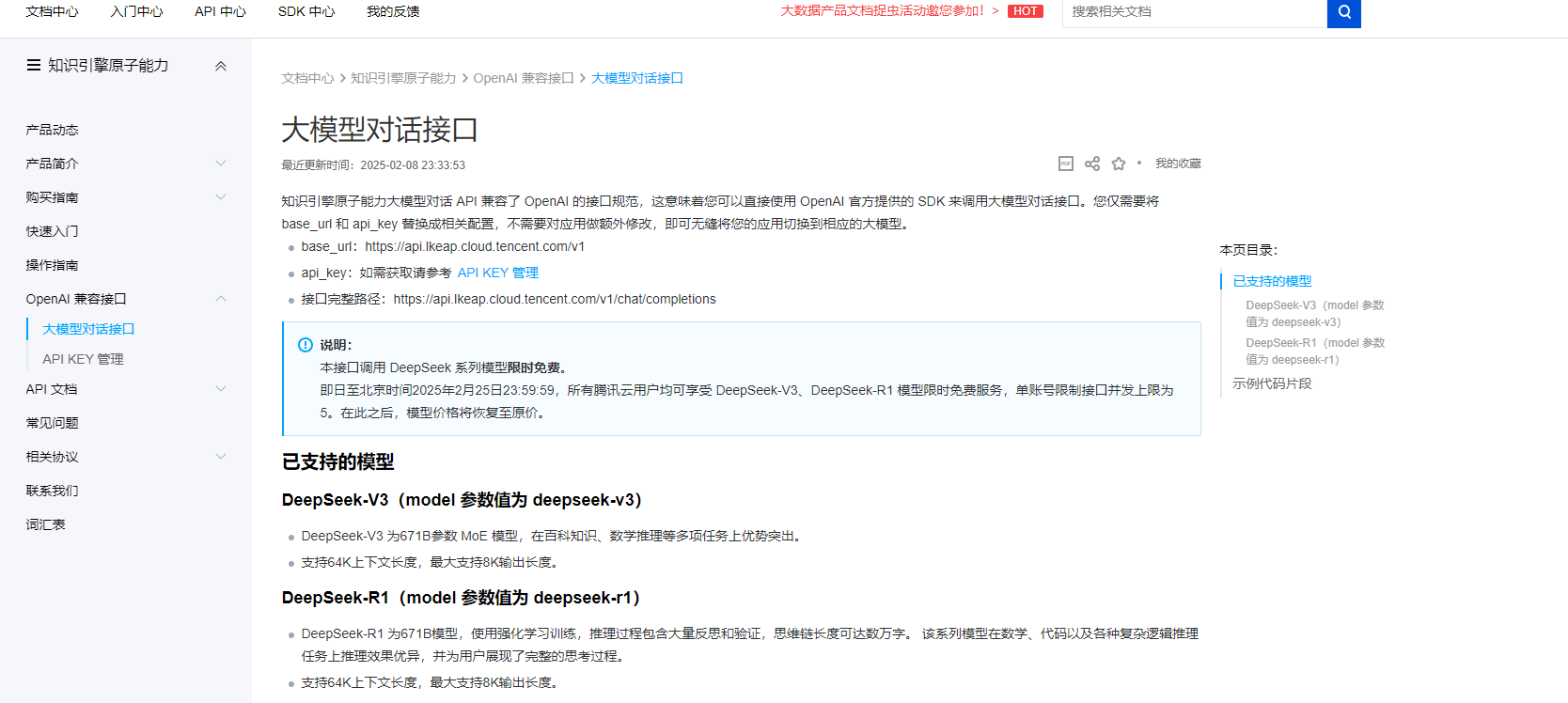Select 操作指南 in the sidebar
The width and height of the screenshot is (1568, 703).
pos(52,265)
